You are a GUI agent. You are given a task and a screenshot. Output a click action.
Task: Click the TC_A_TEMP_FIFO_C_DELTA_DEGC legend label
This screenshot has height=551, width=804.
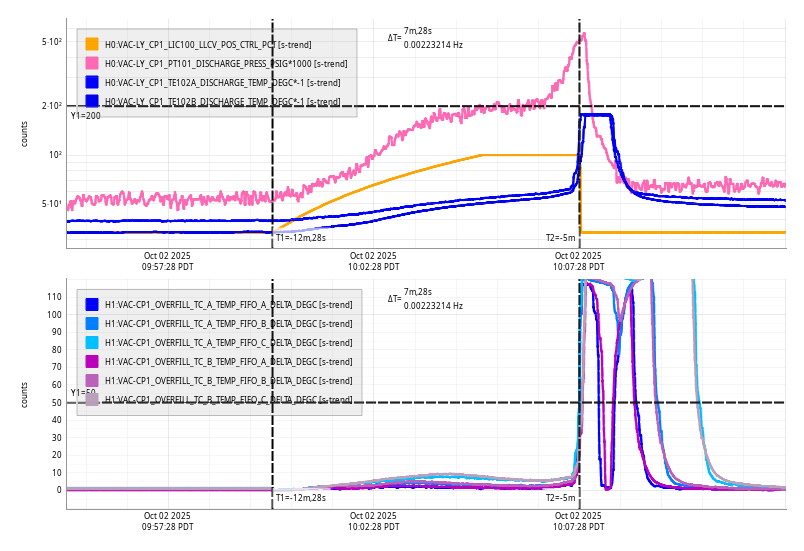tap(228, 342)
